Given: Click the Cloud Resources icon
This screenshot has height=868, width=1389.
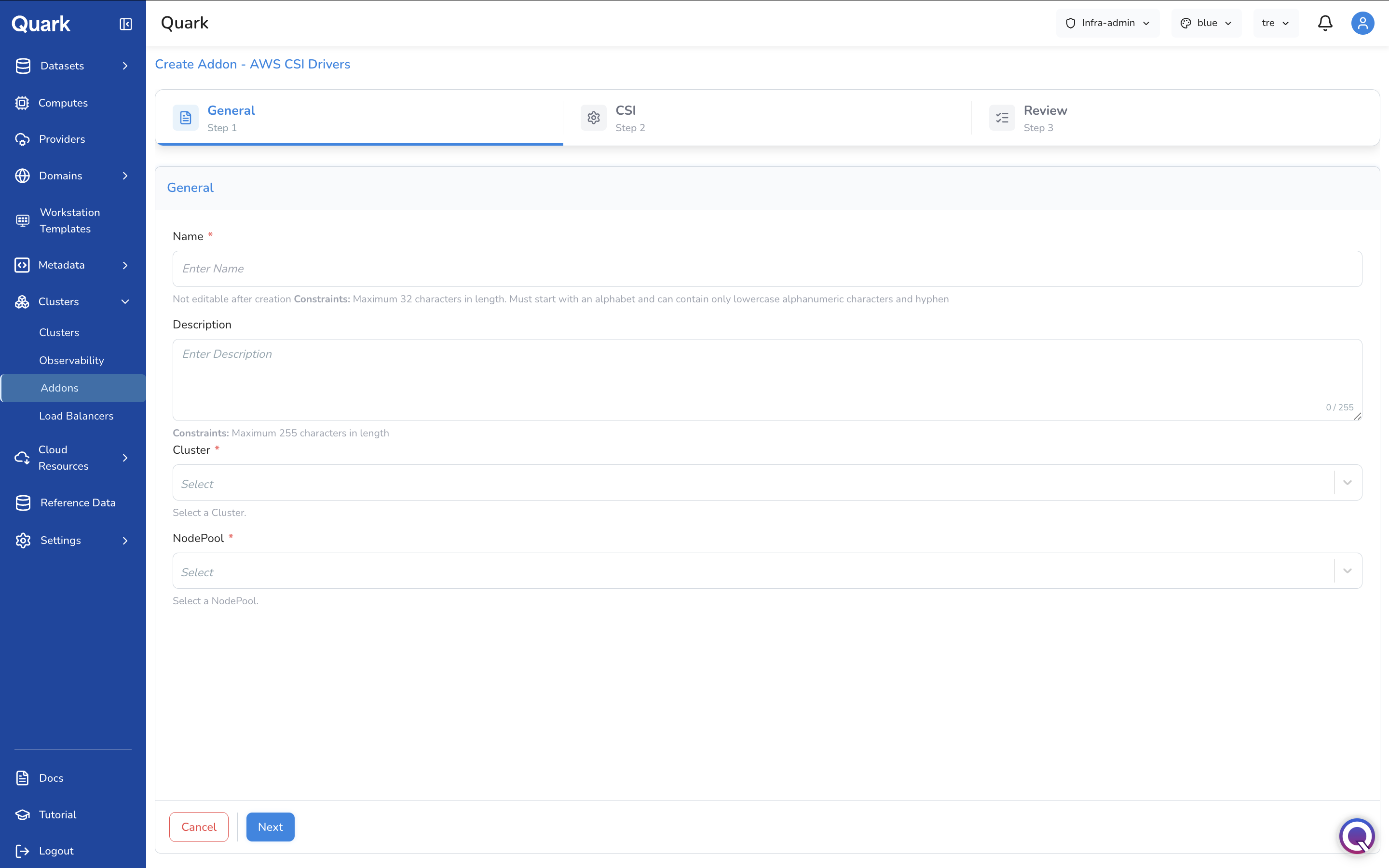Looking at the screenshot, I should click(x=22, y=458).
